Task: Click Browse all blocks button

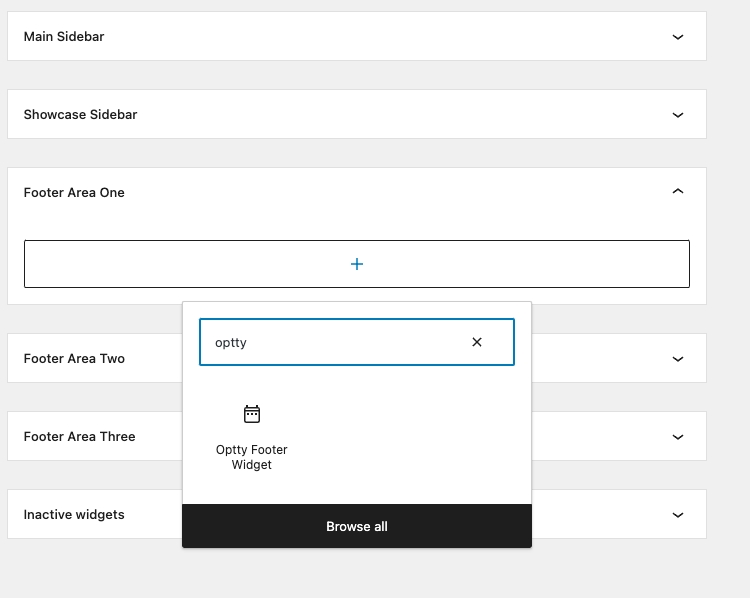Action: pyautogui.click(x=357, y=526)
